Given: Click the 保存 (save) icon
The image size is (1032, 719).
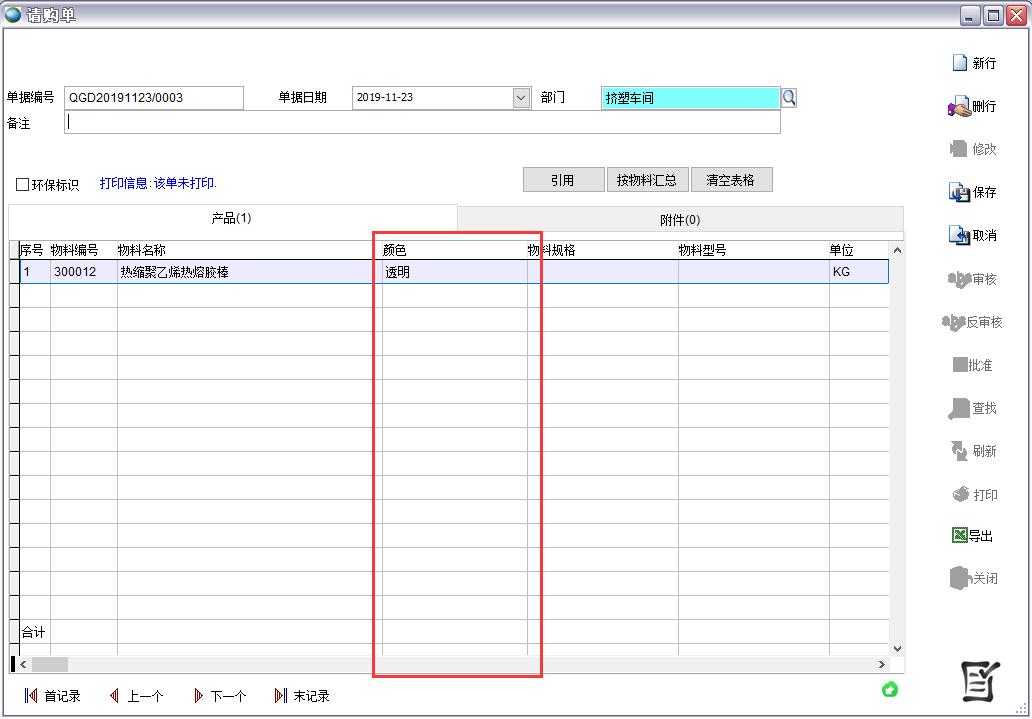Looking at the screenshot, I should (959, 192).
